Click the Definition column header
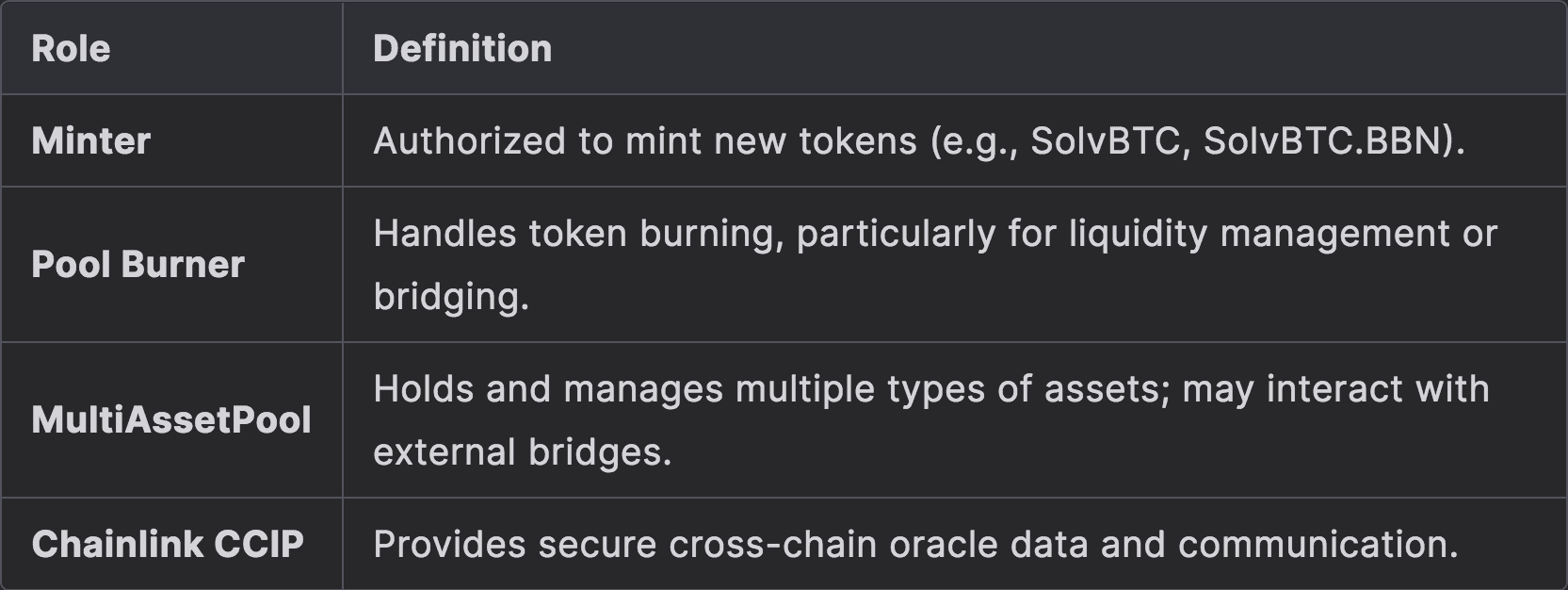1568x590 pixels. [x=462, y=49]
